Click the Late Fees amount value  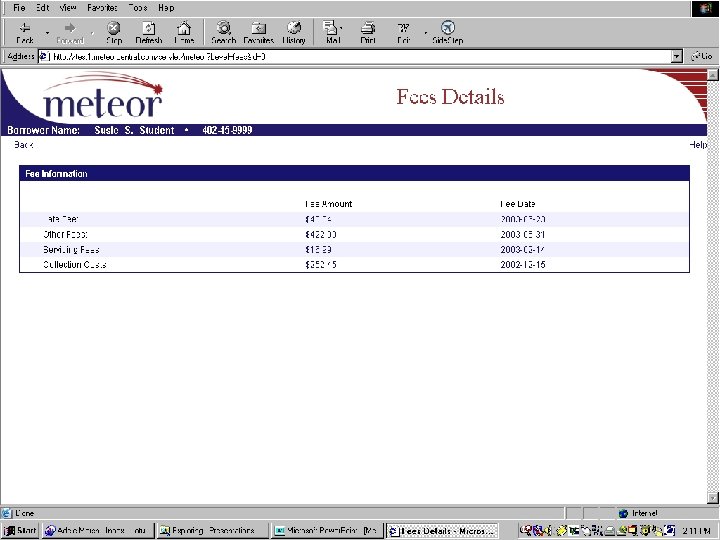(318, 219)
